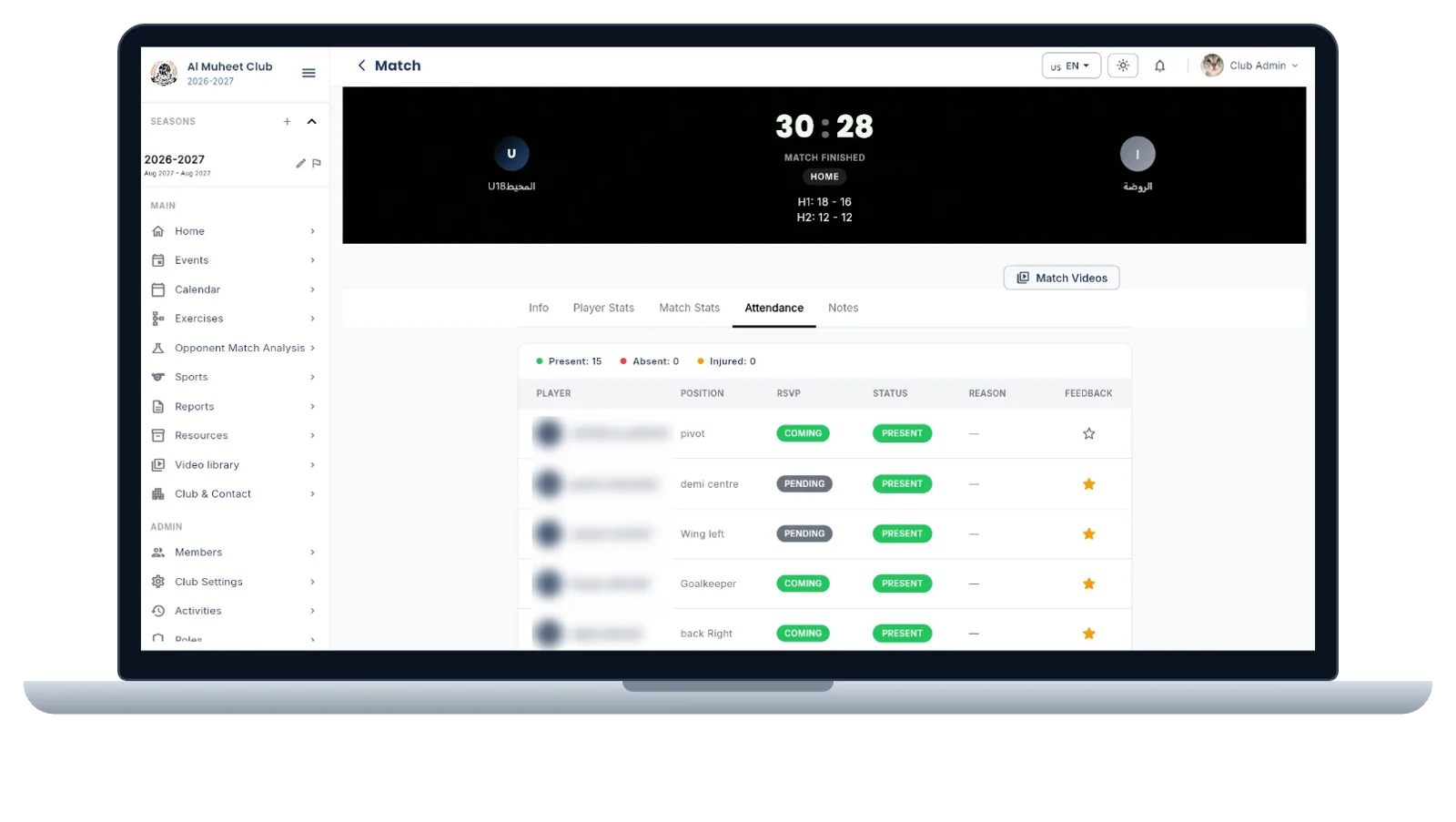Click the Reports document icon in sidebar

(158, 407)
